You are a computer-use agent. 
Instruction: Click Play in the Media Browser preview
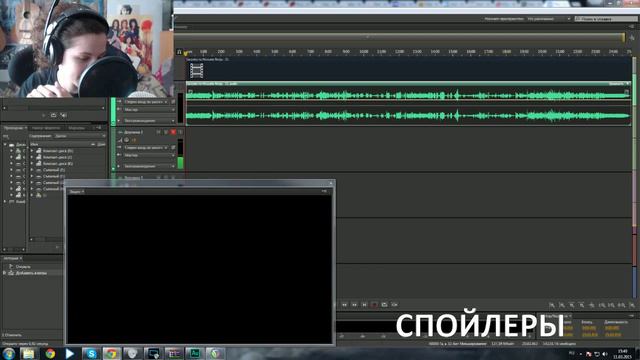44,116
